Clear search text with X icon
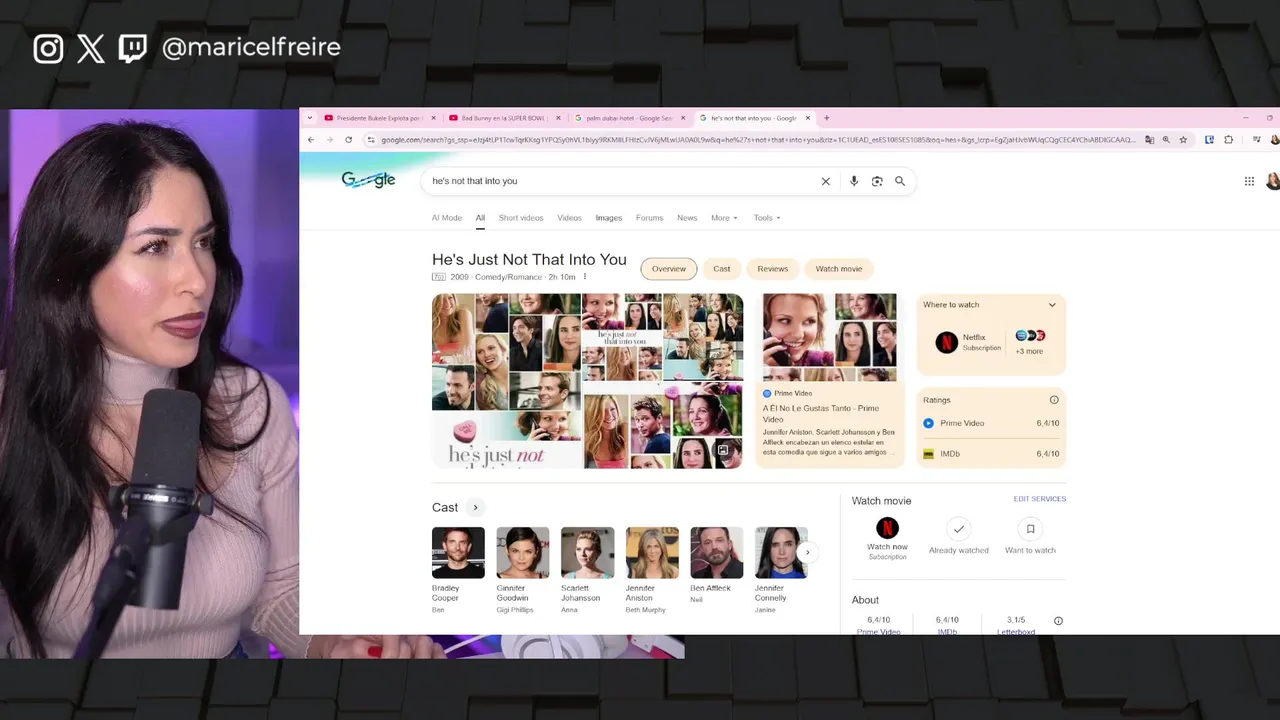This screenshot has width=1280, height=720. pyautogui.click(x=826, y=181)
